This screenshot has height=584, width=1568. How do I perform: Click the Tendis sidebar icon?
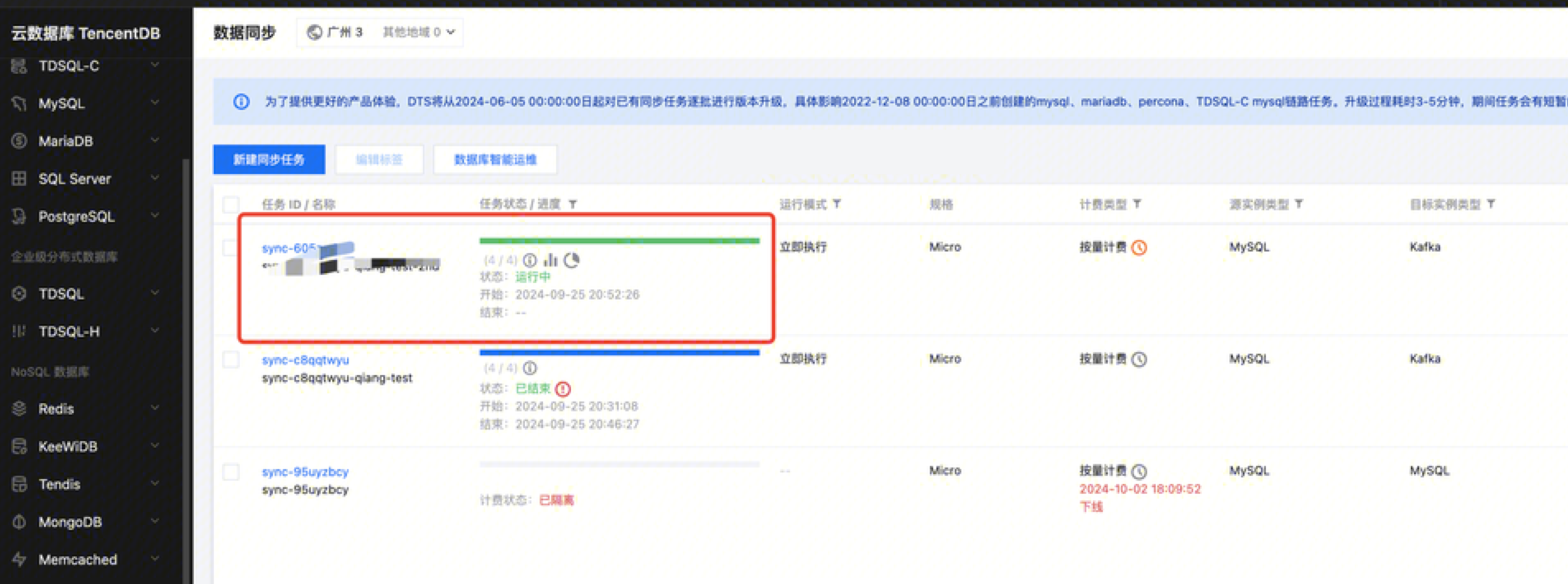tap(19, 484)
